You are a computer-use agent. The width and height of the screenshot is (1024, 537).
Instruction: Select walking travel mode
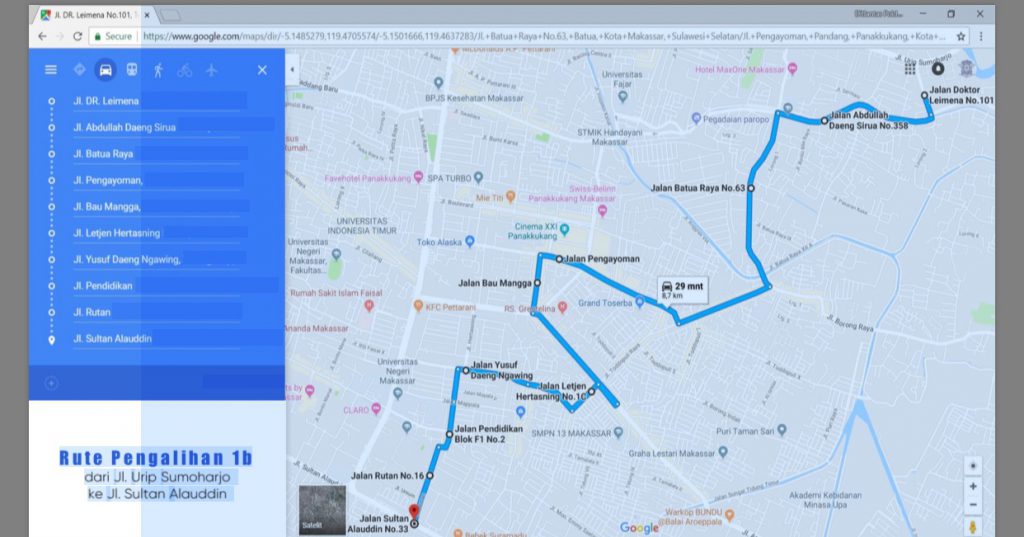[x=158, y=70]
